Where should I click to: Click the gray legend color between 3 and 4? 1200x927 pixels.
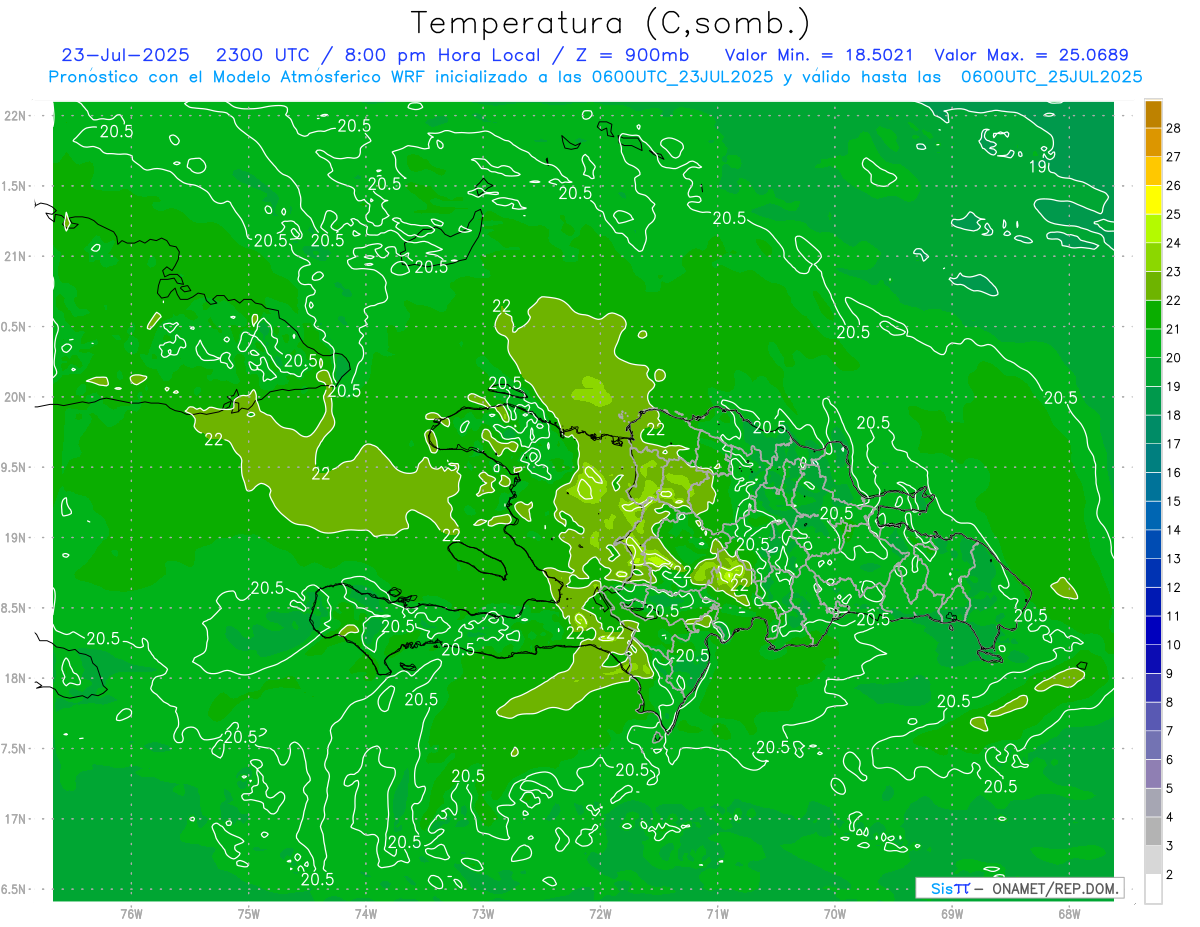pos(1153,832)
